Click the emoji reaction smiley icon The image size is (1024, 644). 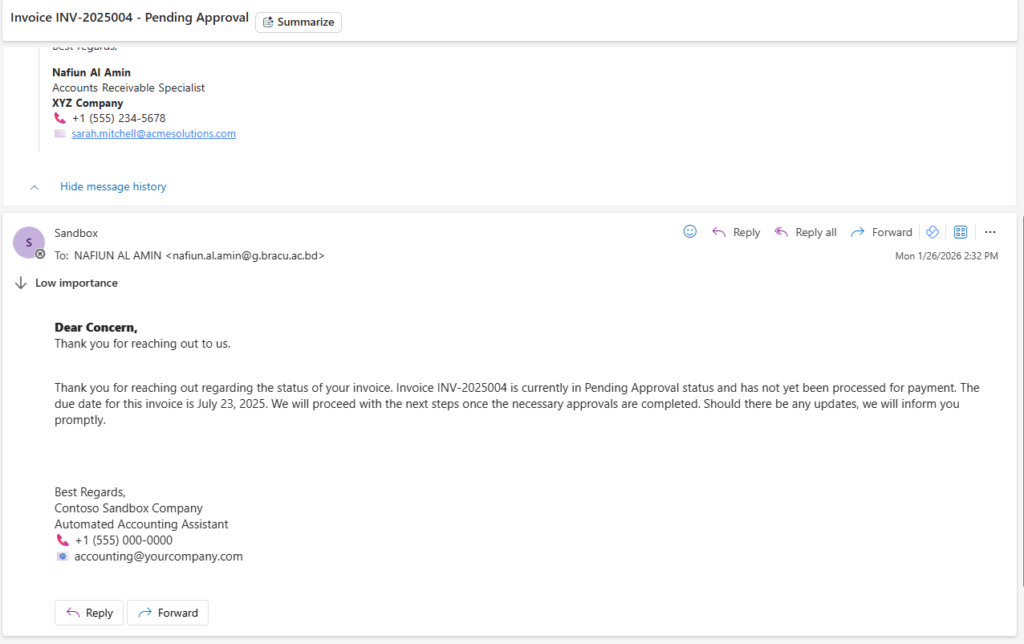[690, 232]
